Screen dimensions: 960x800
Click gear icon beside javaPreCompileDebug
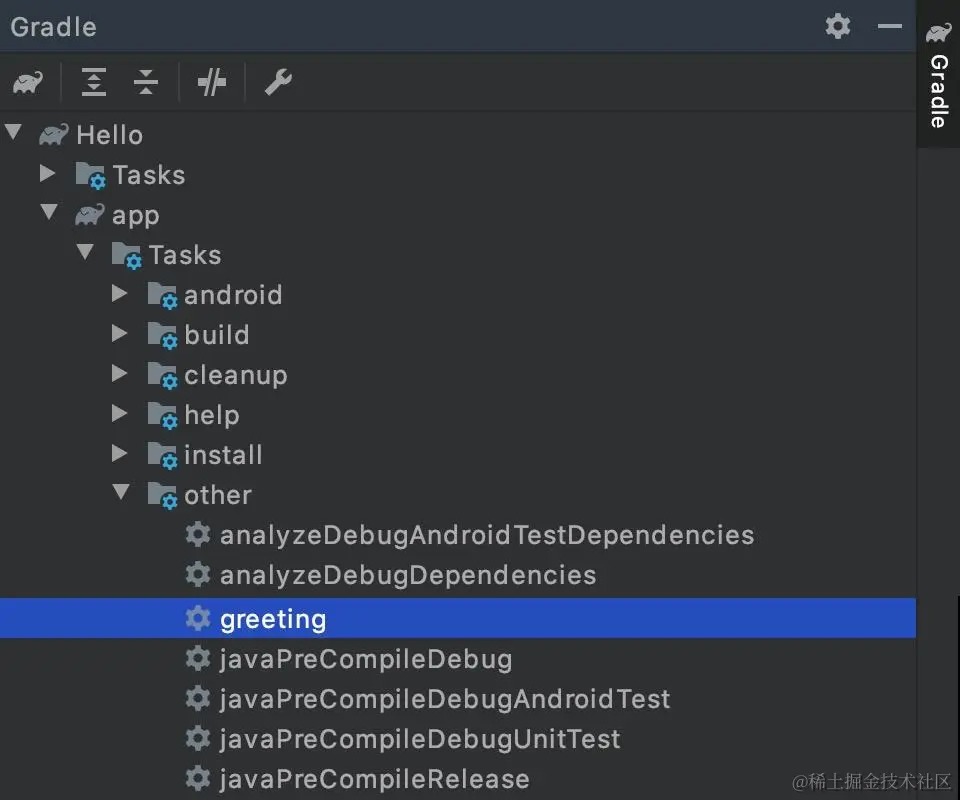(x=198, y=658)
